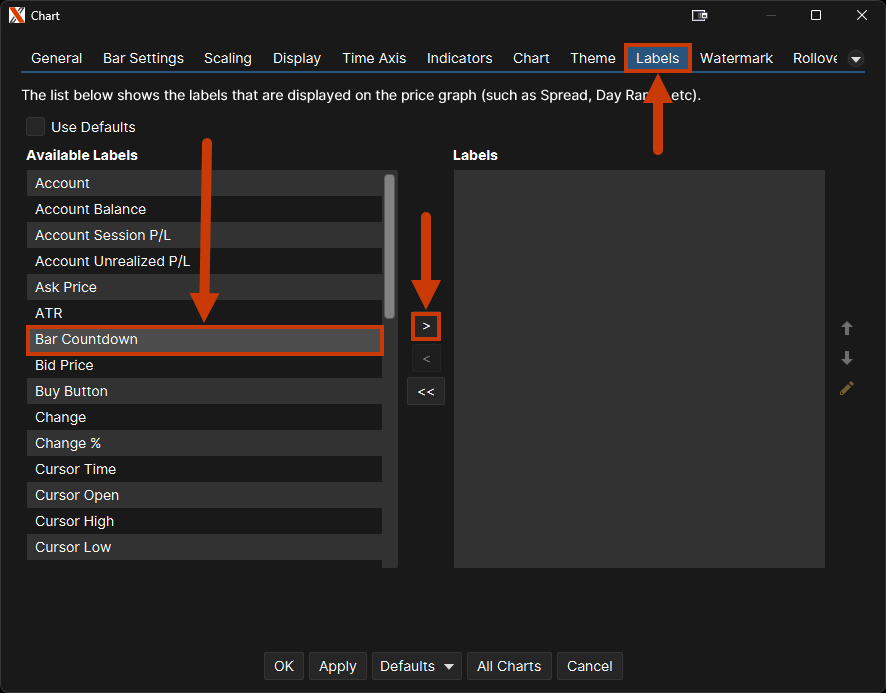Expand the hidden tabs overflow arrow
The width and height of the screenshot is (886, 693).
click(x=856, y=59)
